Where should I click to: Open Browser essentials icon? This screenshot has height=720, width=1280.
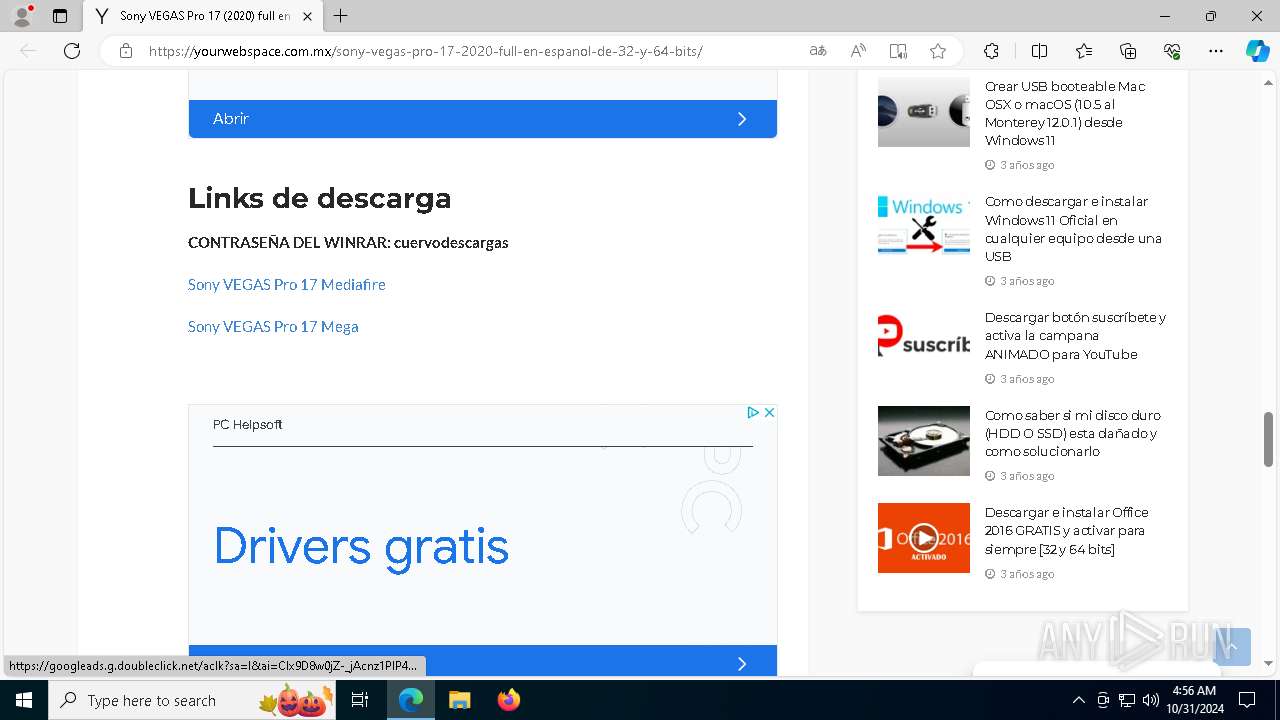click(x=1172, y=51)
